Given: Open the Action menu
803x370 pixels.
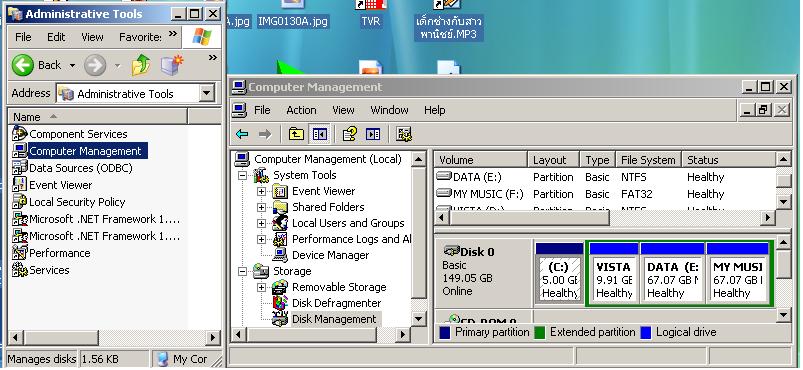Looking at the screenshot, I should (301, 110).
